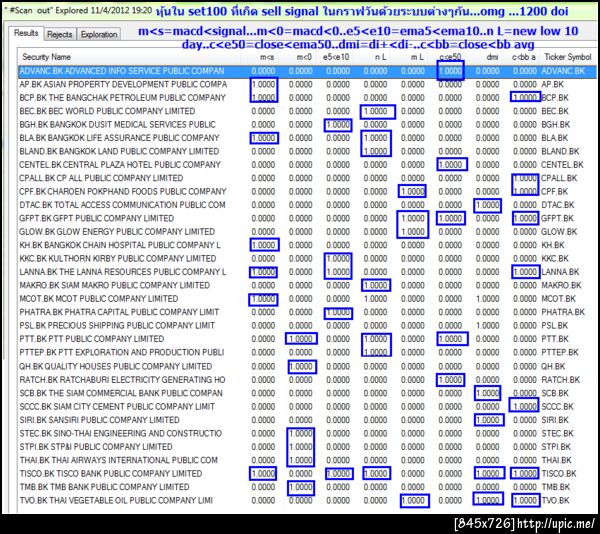
Task: Switch to the Results tab
Action: (26, 33)
